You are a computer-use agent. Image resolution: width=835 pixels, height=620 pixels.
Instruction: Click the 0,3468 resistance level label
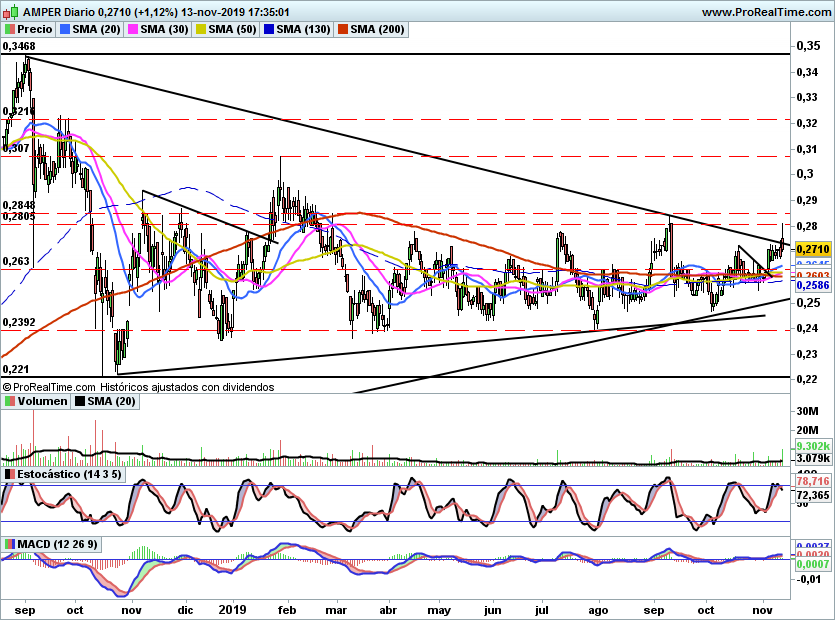[19, 46]
